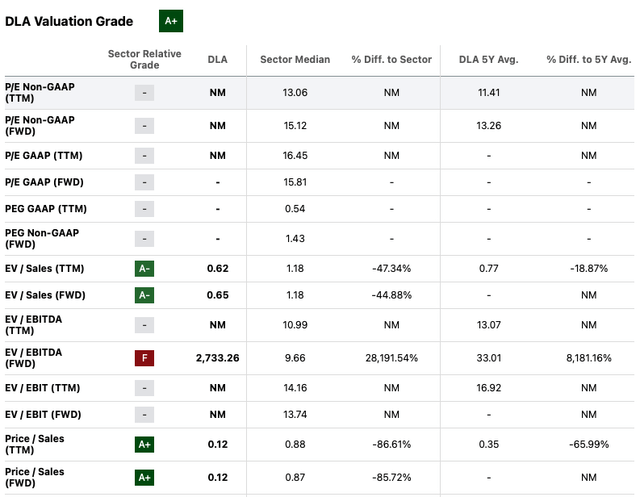The height and width of the screenshot is (497, 640).
Task: Select the P/E Non-GAAP (TTM) row label
Action: [x=40, y=93]
